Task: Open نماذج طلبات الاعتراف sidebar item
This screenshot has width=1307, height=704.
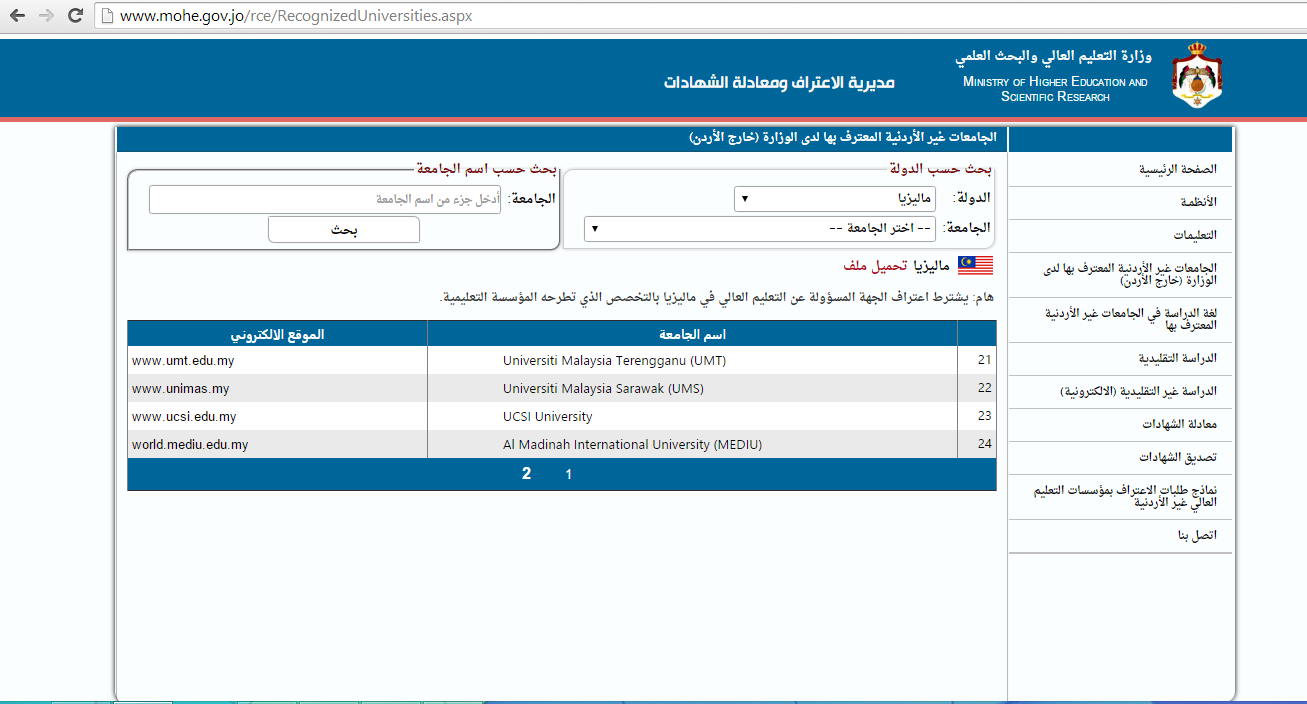Action: 1125,497
